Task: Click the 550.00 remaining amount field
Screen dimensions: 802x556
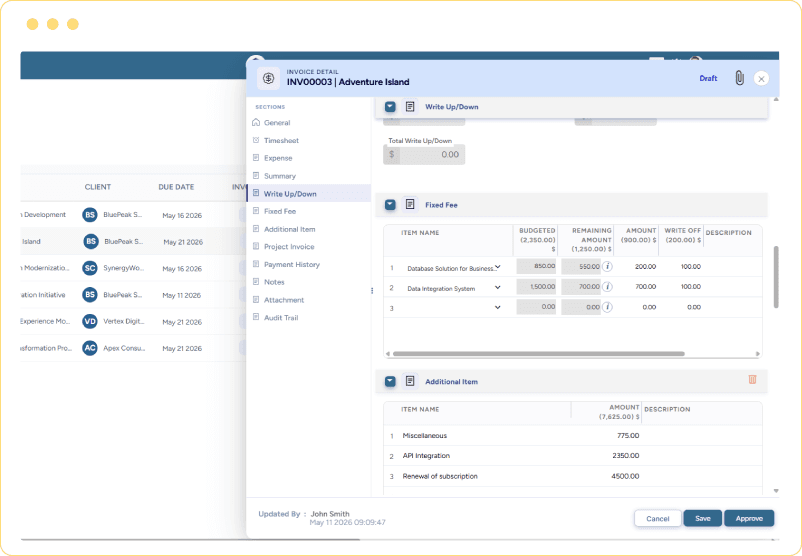Action: tap(581, 266)
